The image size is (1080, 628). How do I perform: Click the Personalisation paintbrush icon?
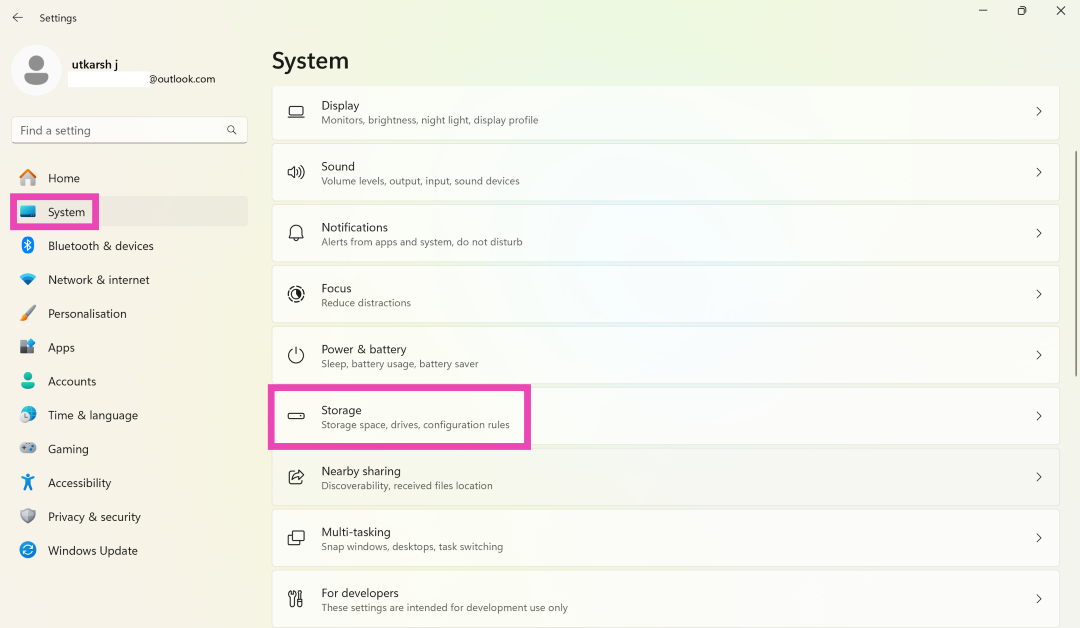point(28,314)
